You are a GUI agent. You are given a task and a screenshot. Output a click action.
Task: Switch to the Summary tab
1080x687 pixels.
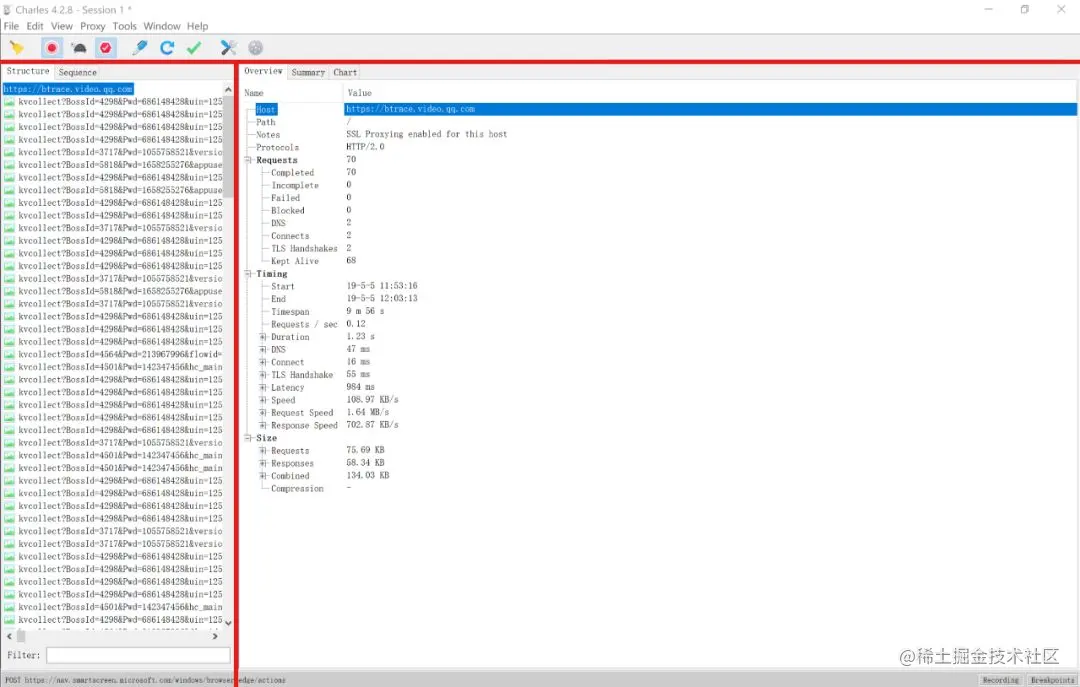308,72
